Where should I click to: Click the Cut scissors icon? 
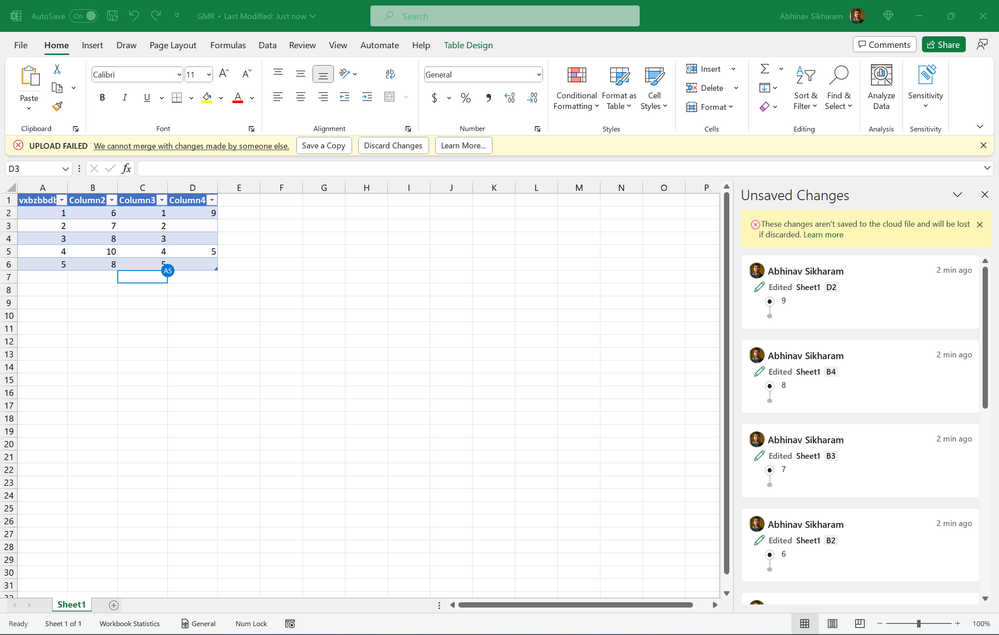(57, 69)
